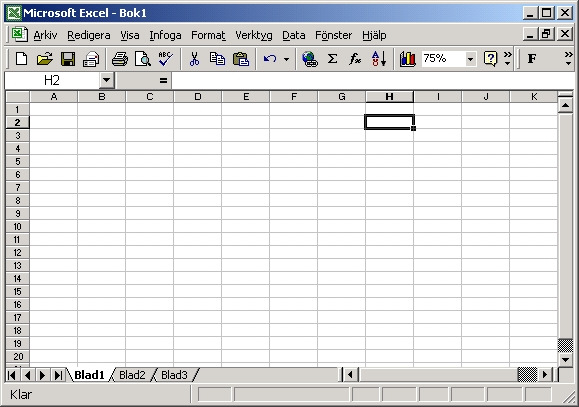Click the vertical scrollbar down arrow
The image size is (579, 407).
pos(565,359)
